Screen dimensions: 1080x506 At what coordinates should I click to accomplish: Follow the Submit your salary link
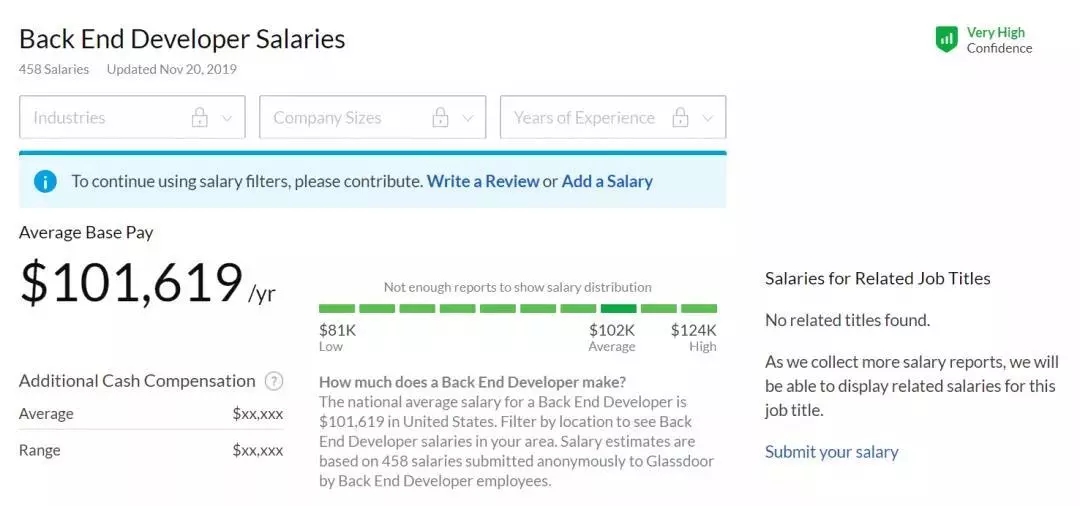coord(831,452)
